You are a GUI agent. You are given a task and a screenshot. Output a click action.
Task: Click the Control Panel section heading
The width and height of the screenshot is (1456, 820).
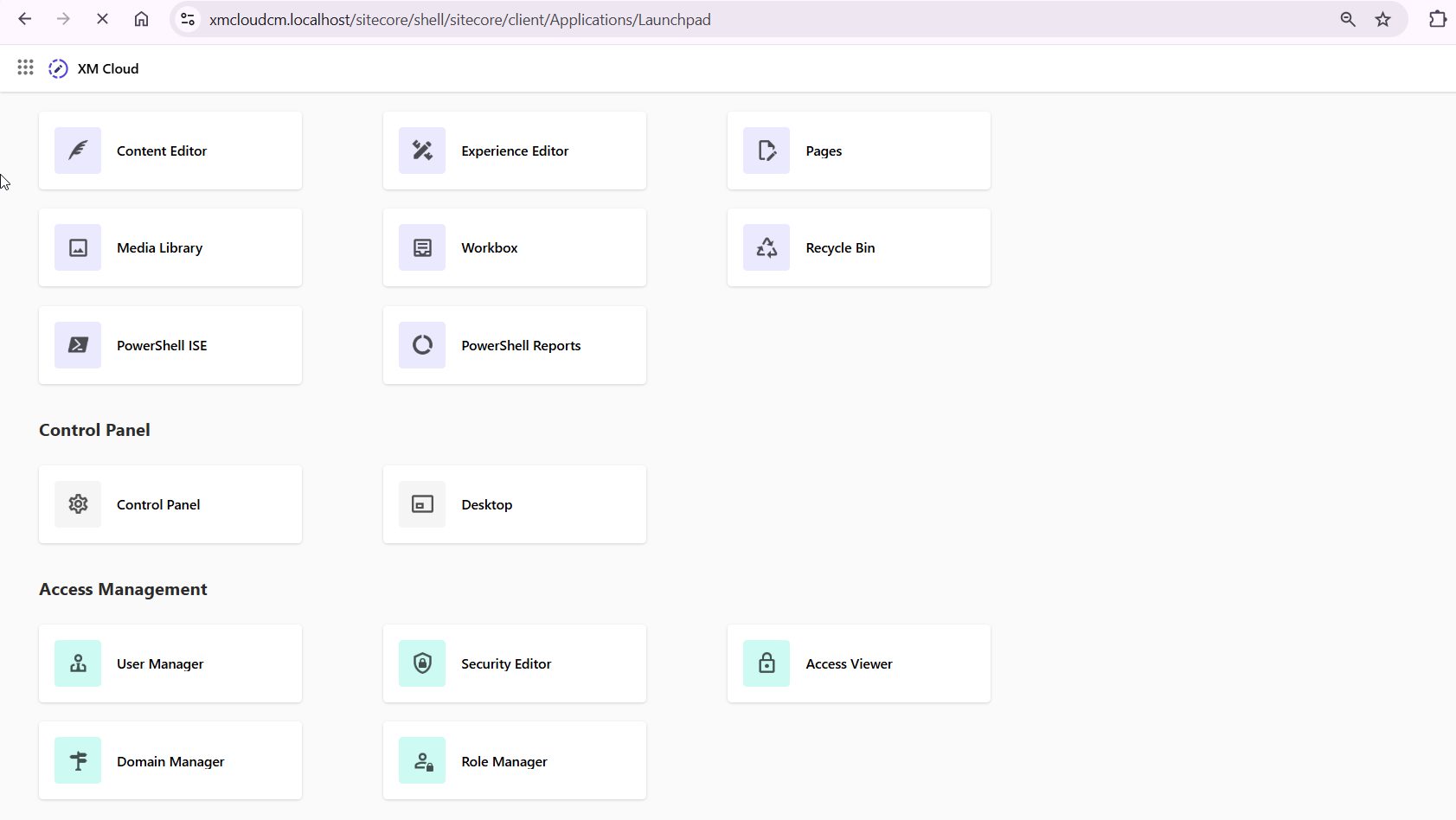coord(94,430)
